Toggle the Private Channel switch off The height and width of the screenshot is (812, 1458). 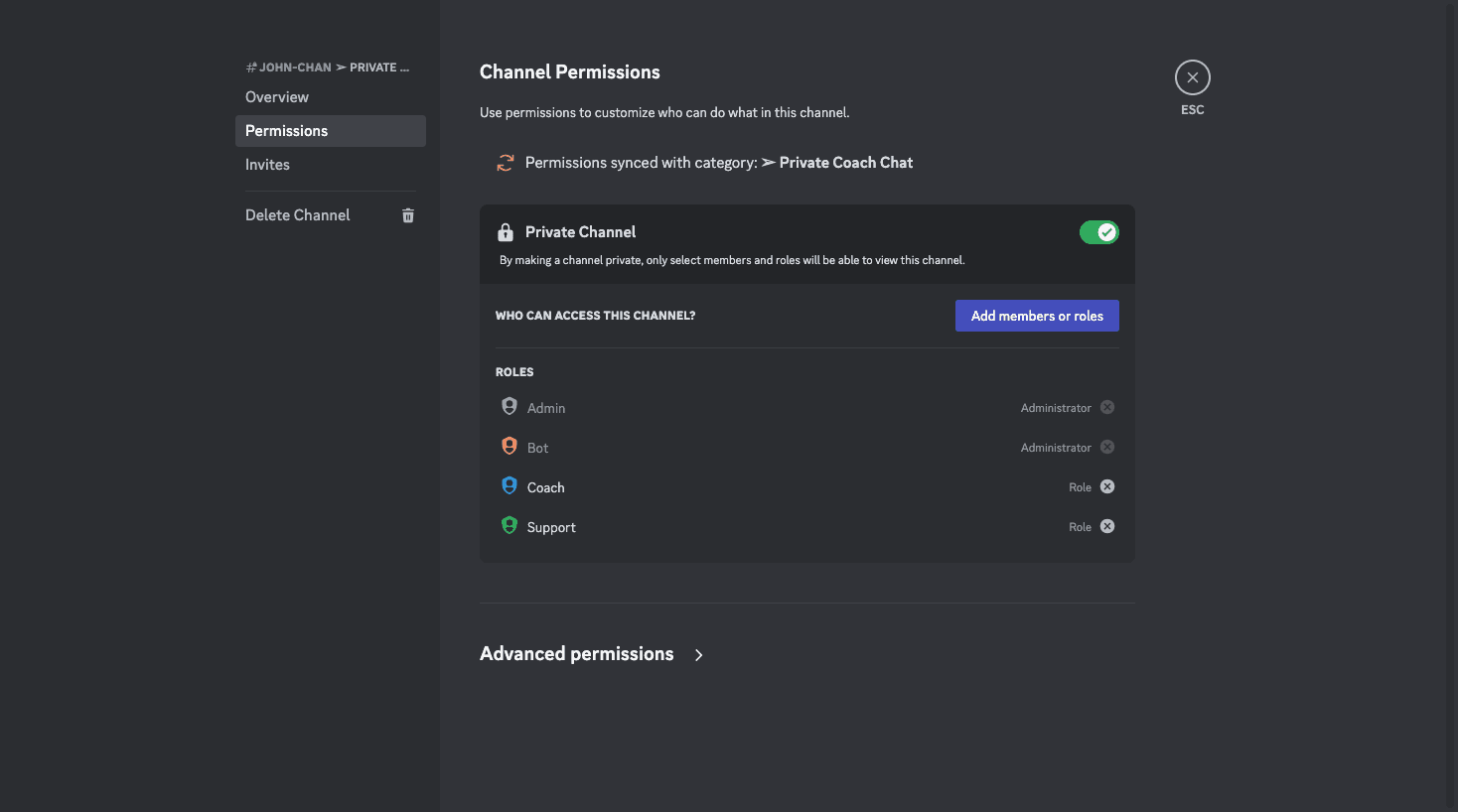(x=1099, y=232)
